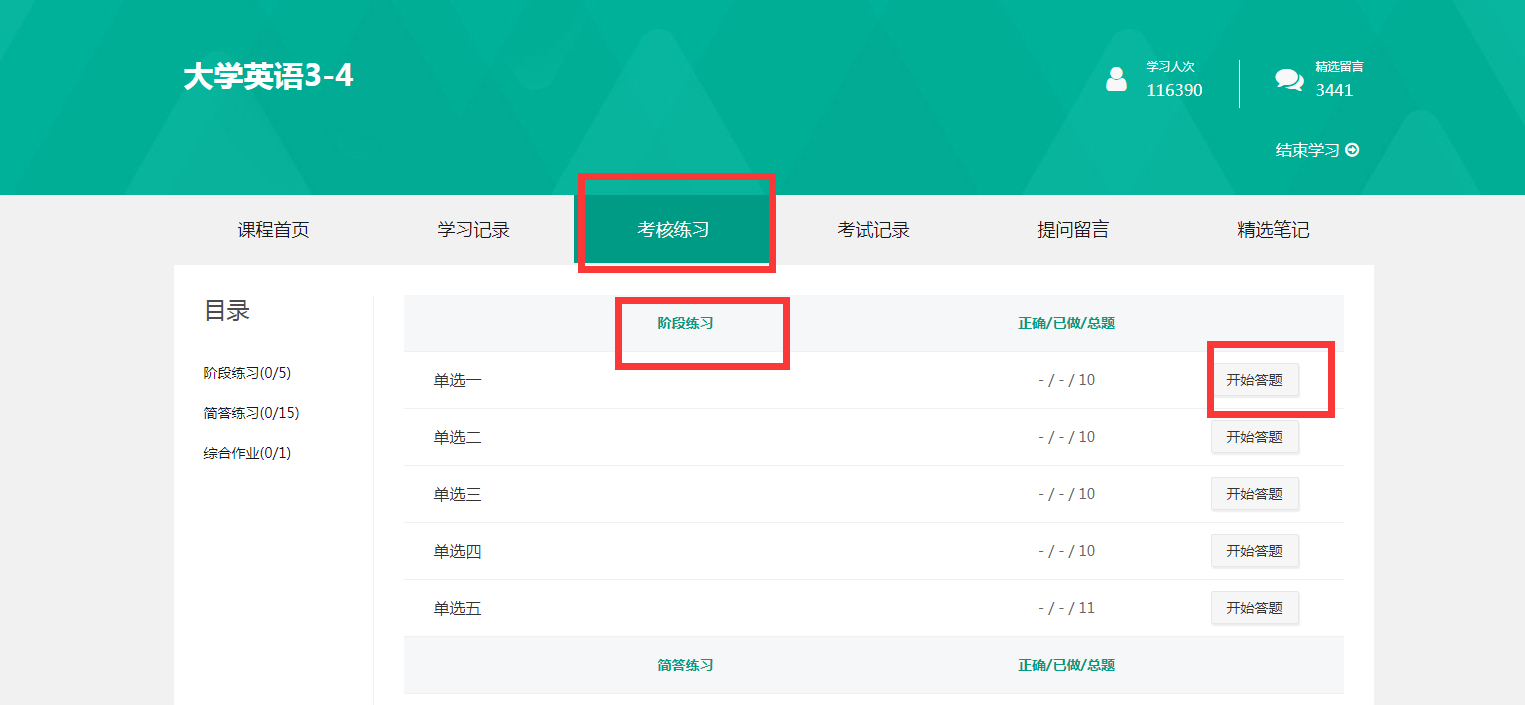Start the 单选五 quiz with 开始答题
The height and width of the screenshot is (705, 1525).
[x=1255, y=608]
